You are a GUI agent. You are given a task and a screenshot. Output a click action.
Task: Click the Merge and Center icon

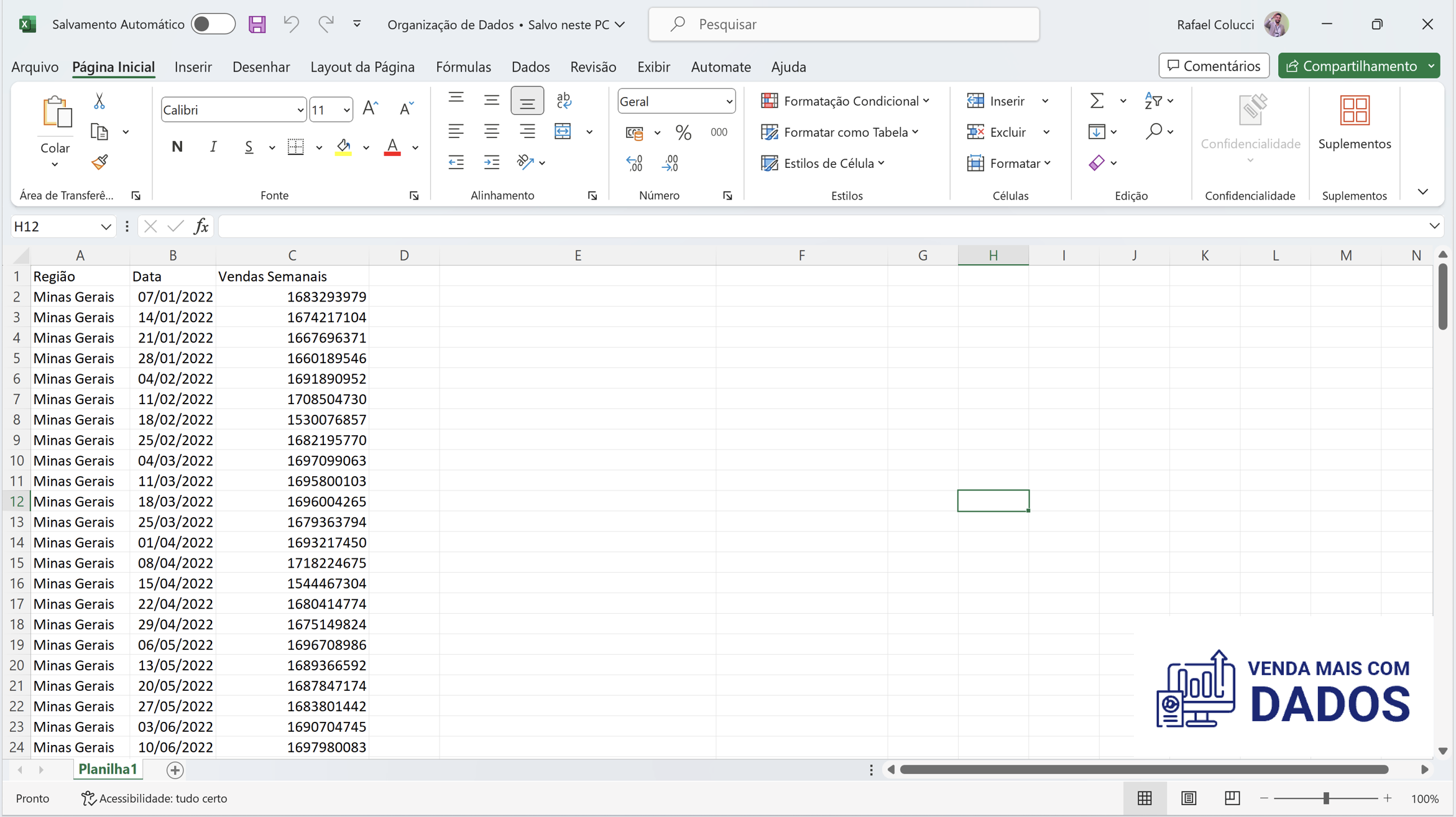(563, 131)
